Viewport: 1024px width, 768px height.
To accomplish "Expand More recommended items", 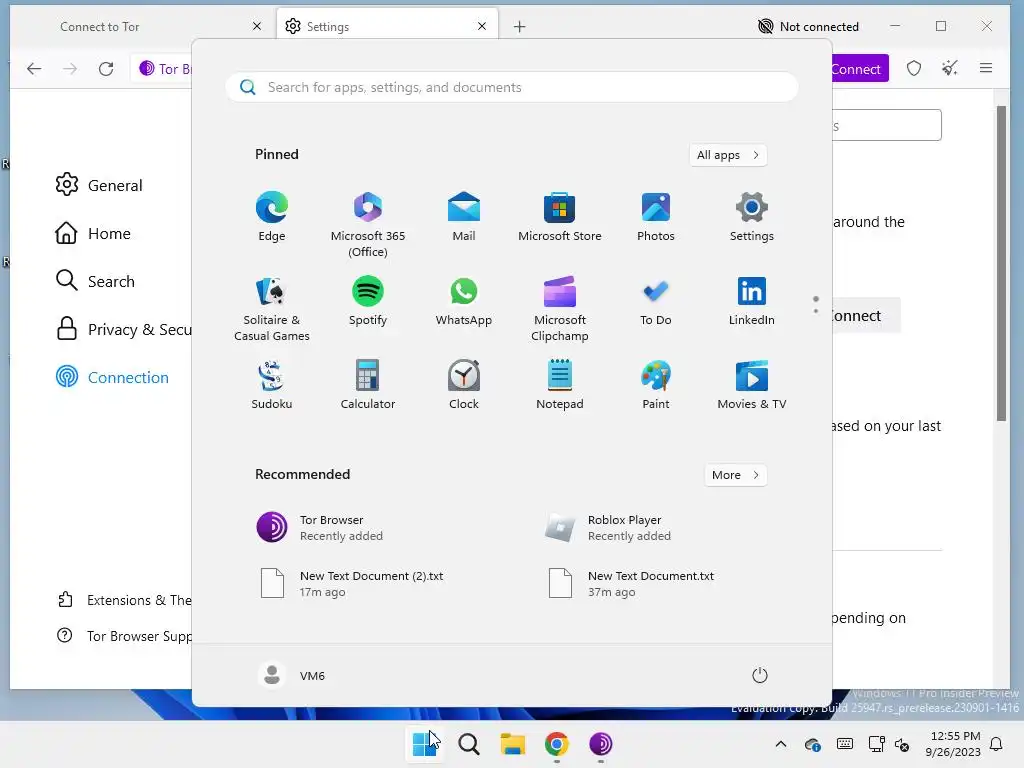I will tap(735, 475).
